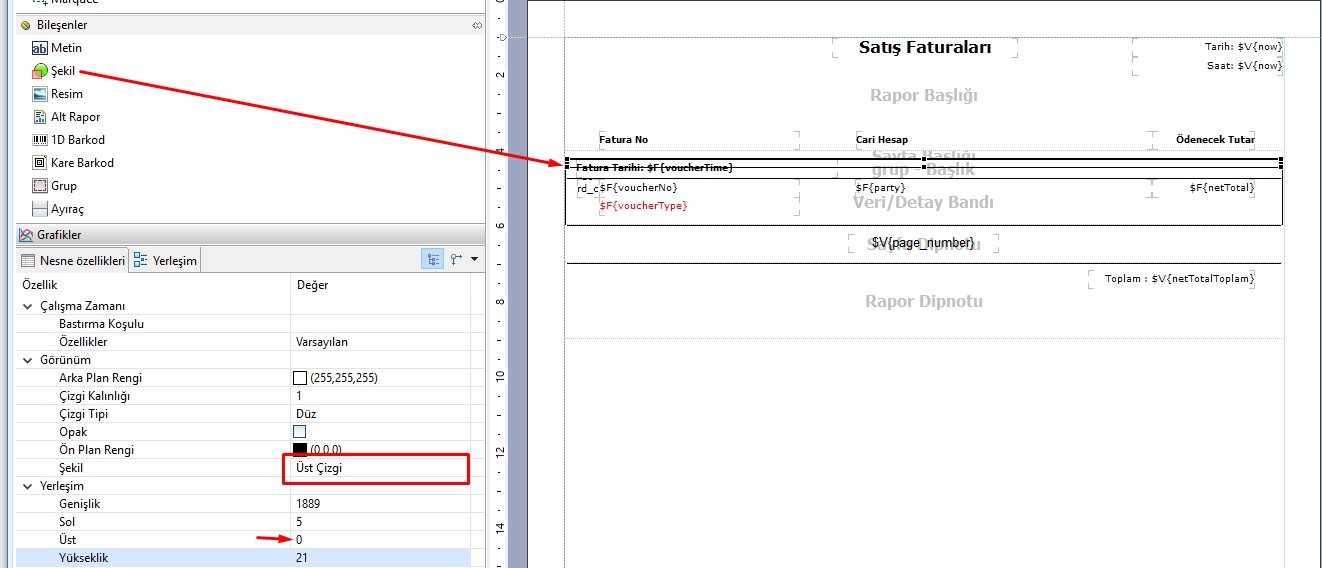Select the Kare Barkod component
Viewport: 1322px width, 568px height.
[x=82, y=163]
